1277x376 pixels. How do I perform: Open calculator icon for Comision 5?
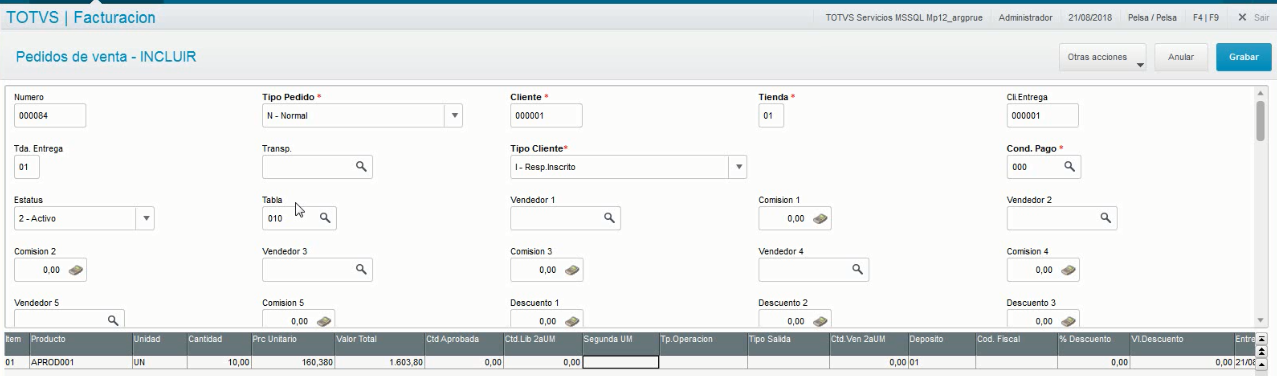324,321
